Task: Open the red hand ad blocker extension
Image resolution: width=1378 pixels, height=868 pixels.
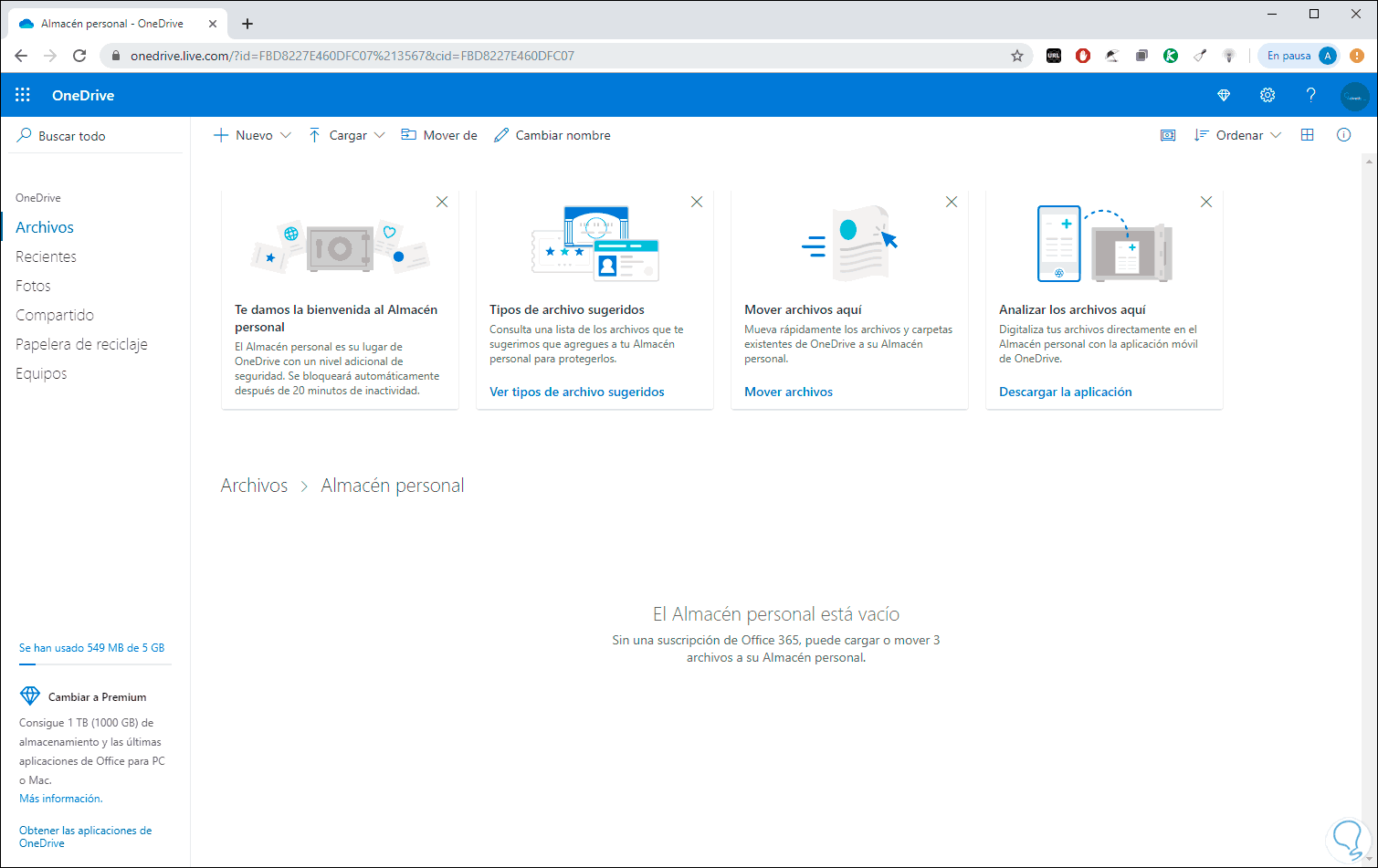Action: click(x=1083, y=56)
